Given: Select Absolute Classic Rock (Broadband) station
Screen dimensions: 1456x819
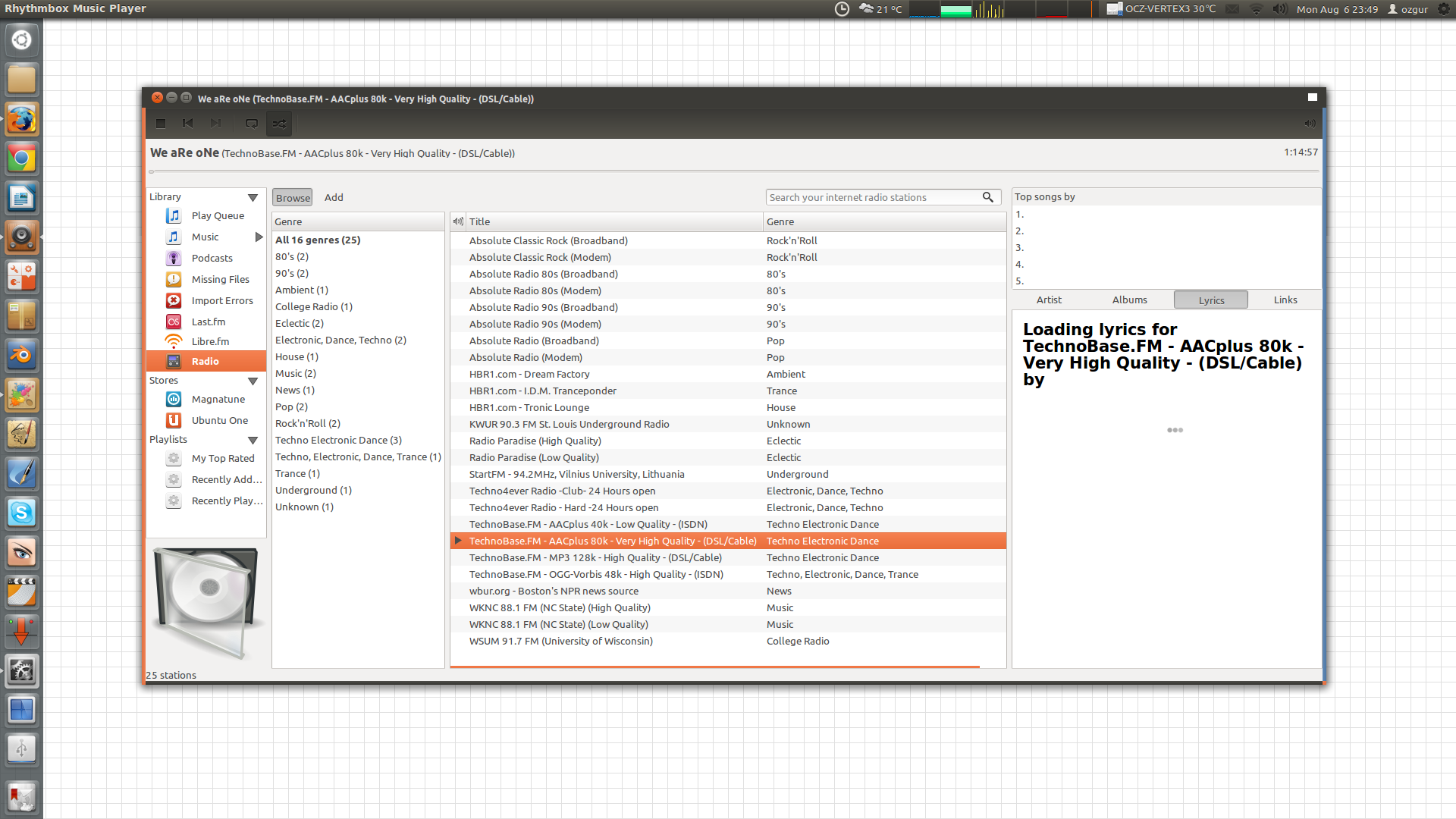Looking at the screenshot, I should 728,241.
